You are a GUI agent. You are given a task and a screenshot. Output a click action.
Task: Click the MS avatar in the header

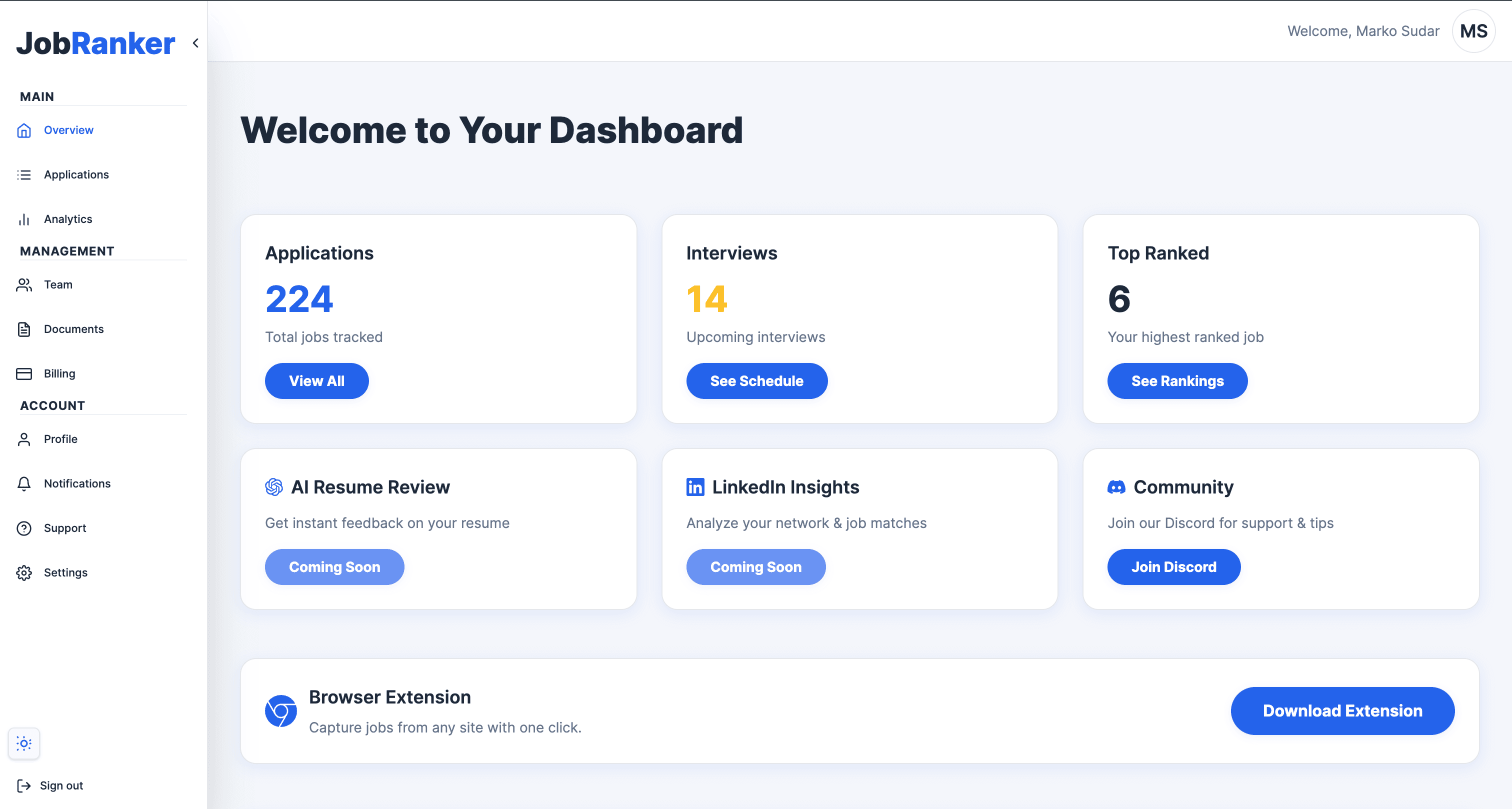pos(1473,30)
